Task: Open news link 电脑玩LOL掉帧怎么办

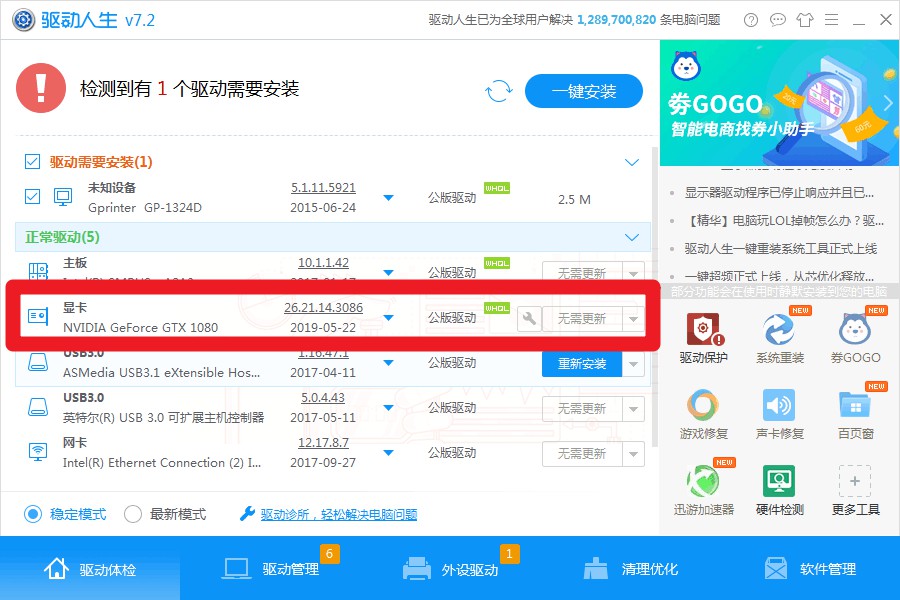Action: point(784,221)
